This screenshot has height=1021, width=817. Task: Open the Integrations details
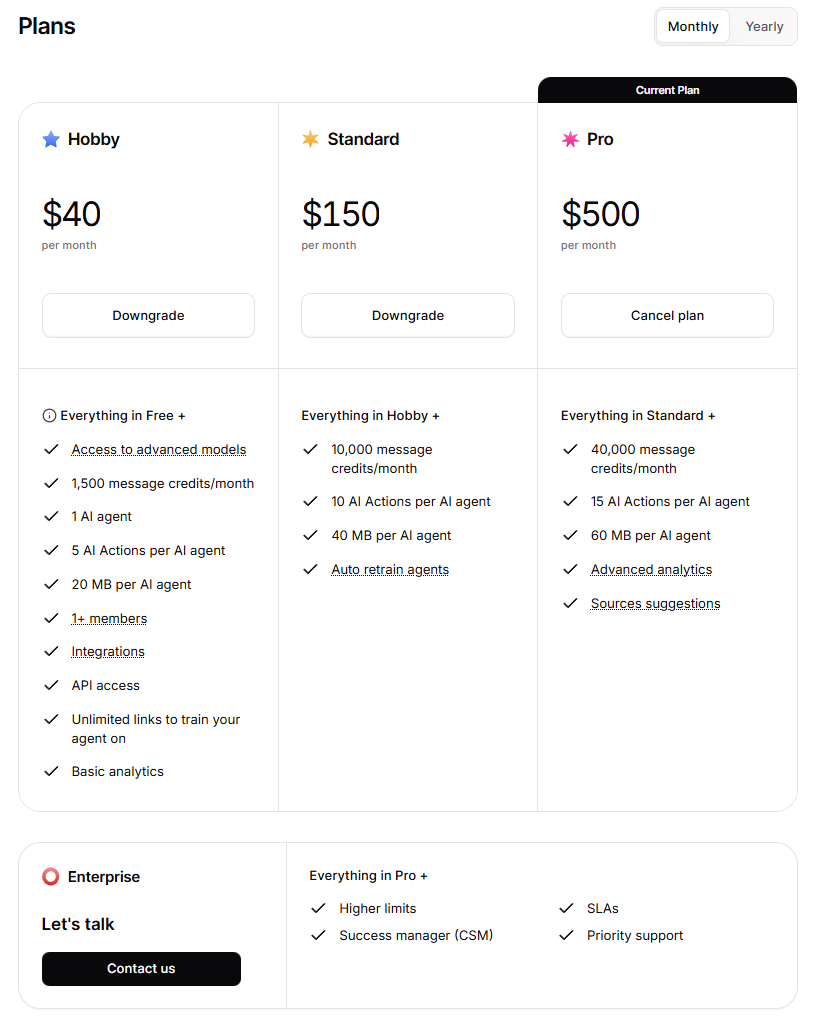pos(107,651)
